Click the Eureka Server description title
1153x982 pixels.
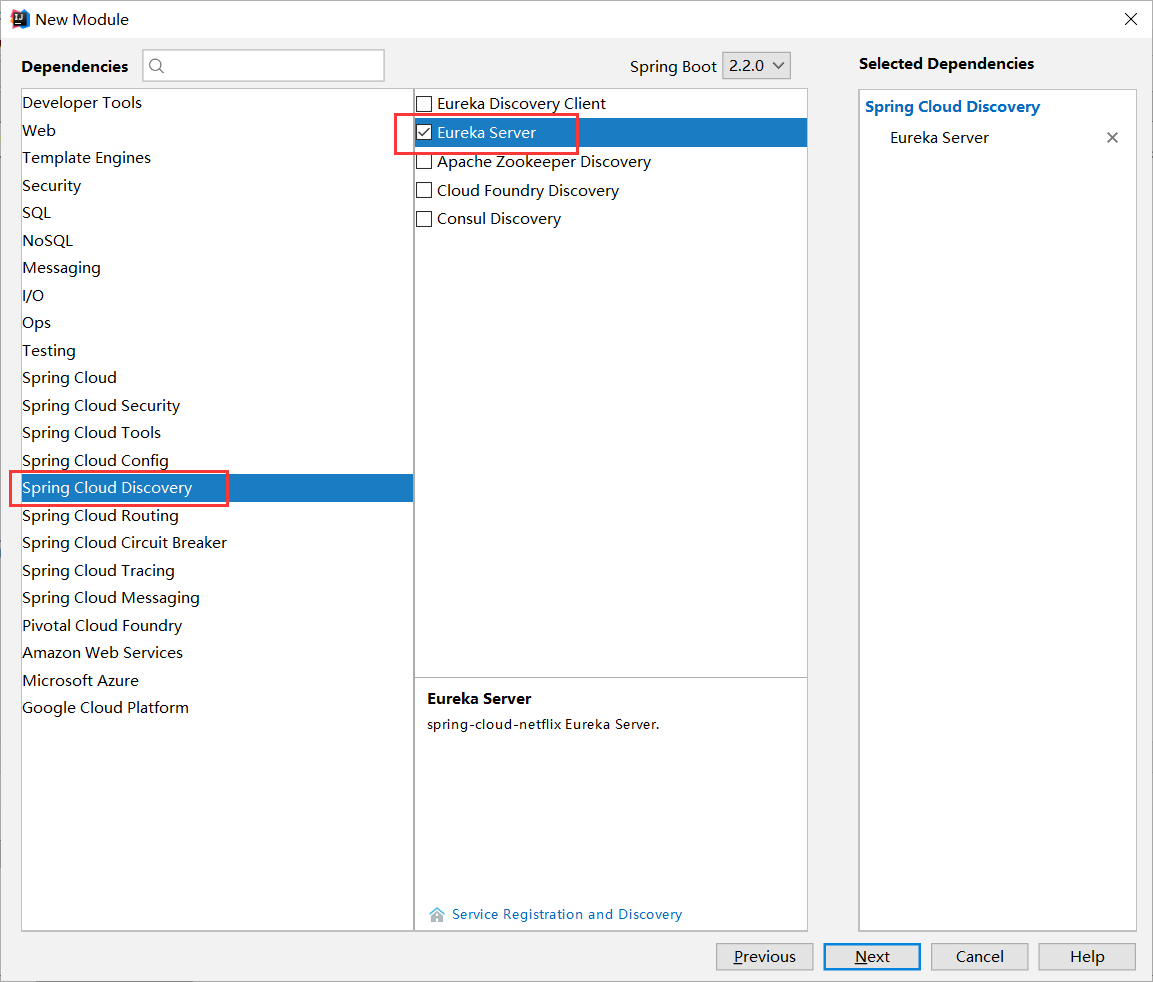coord(479,699)
